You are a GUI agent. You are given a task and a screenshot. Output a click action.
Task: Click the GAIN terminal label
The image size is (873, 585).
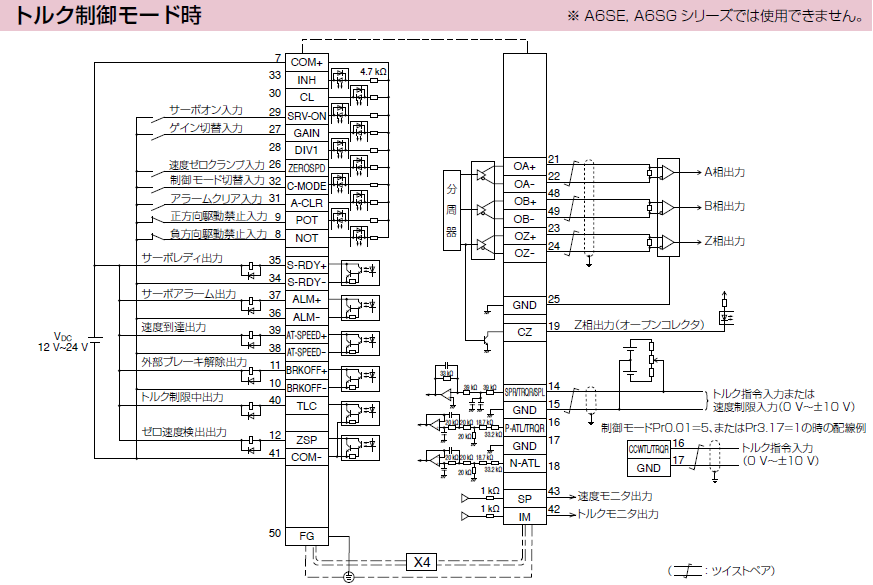pos(306,133)
